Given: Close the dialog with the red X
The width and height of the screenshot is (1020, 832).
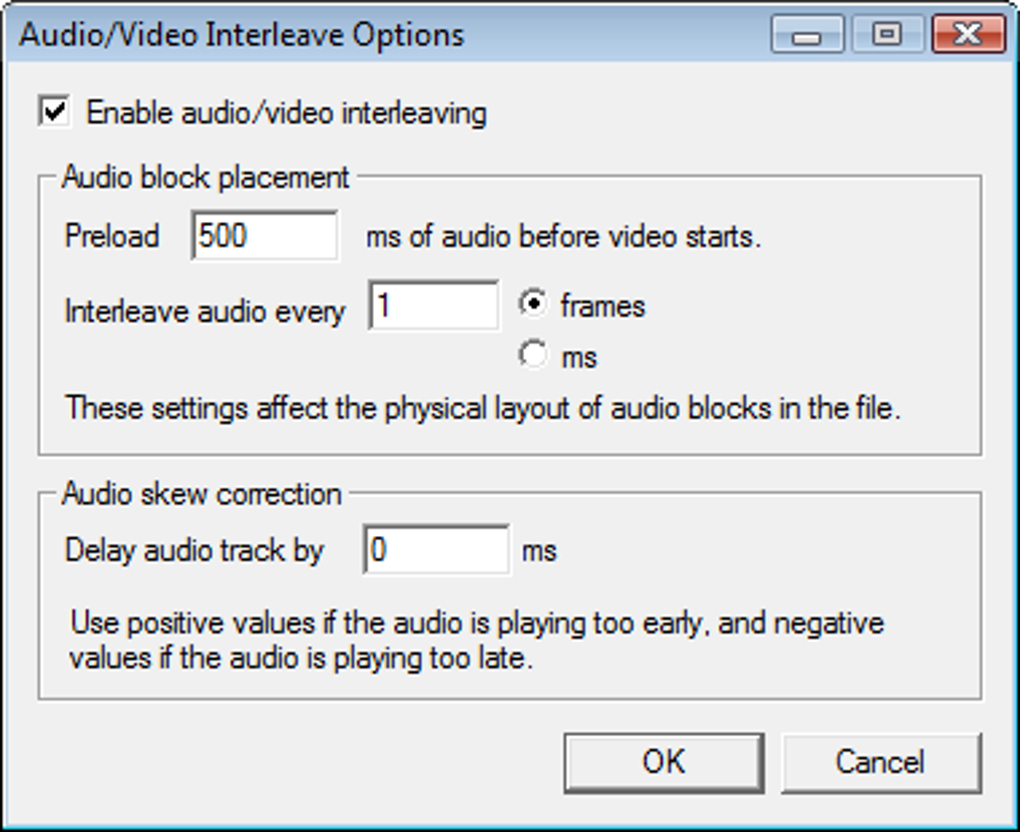Looking at the screenshot, I should click(968, 35).
